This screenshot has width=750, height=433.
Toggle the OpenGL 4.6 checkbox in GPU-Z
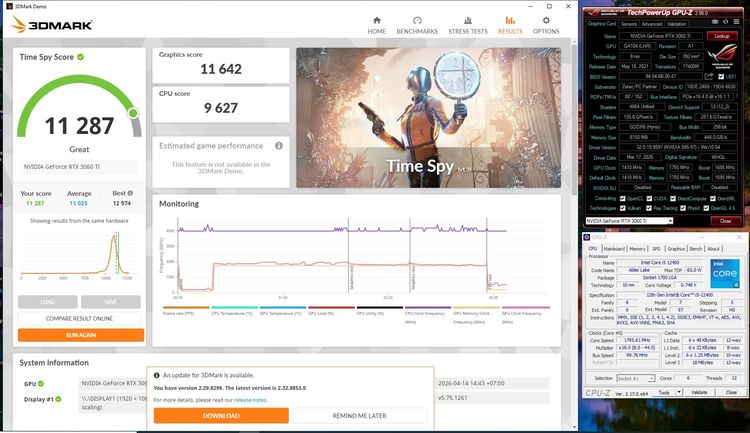(x=706, y=208)
